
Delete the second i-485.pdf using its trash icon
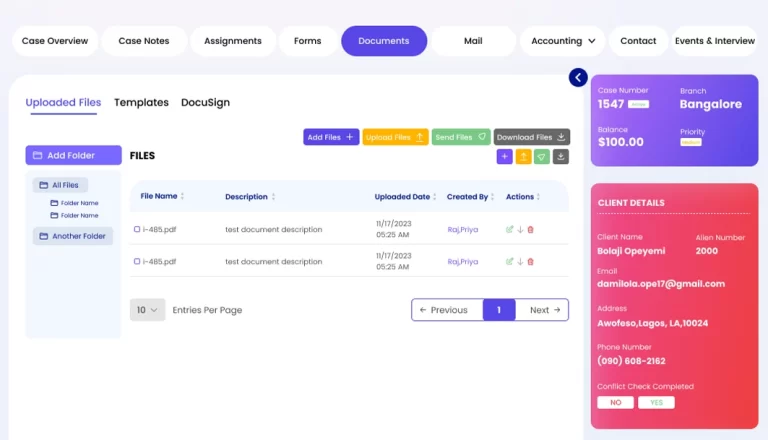pyautogui.click(x=531, y=262)
